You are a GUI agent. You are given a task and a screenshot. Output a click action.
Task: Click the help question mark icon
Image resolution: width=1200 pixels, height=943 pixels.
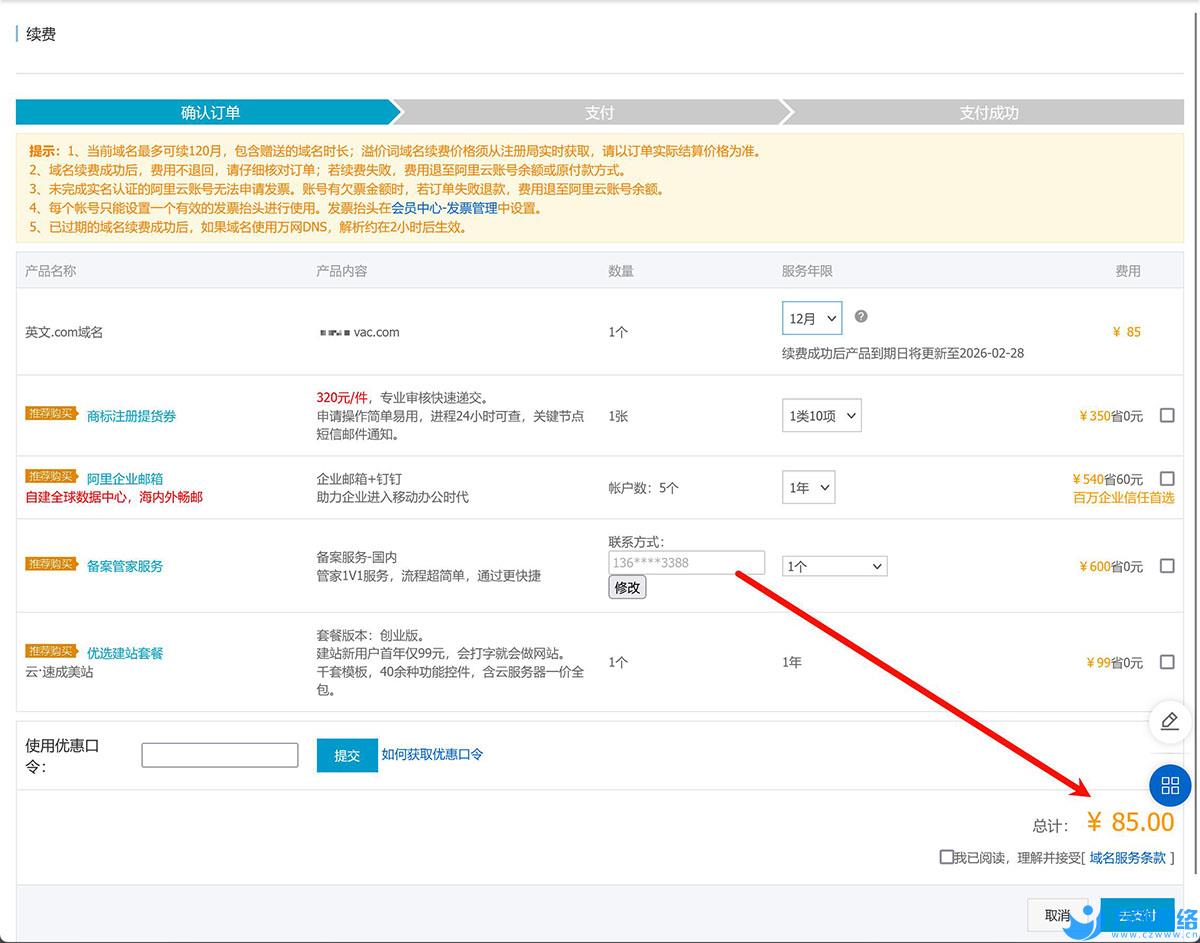tap(861, 316)
